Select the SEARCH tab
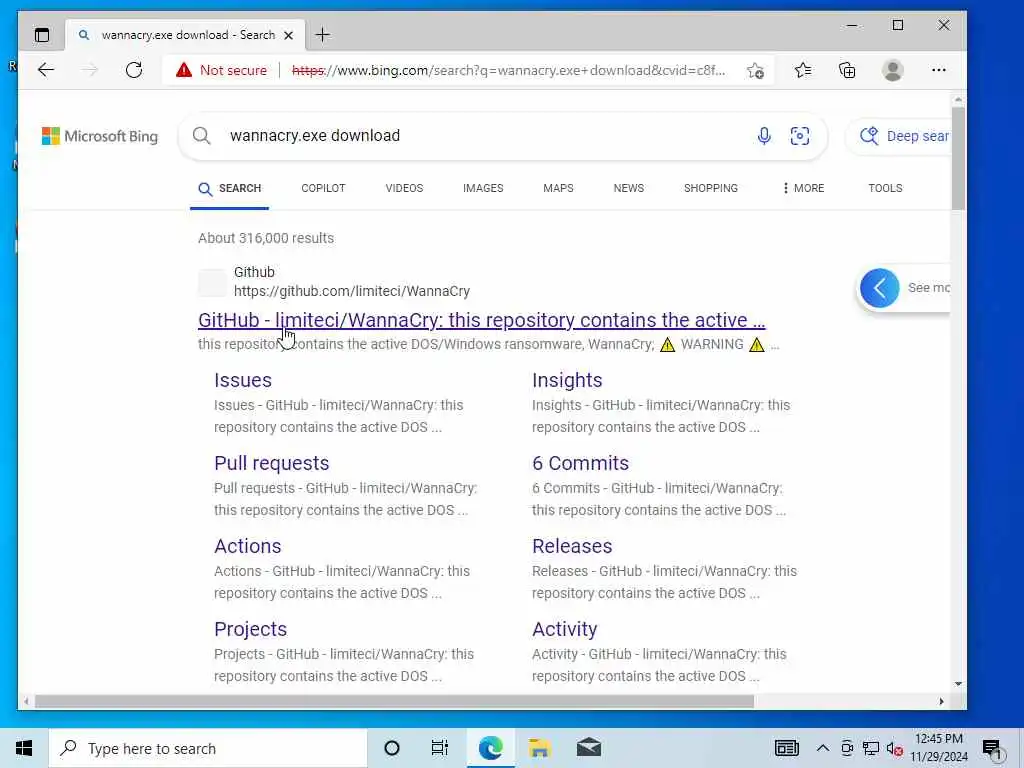 click(229, 188)
